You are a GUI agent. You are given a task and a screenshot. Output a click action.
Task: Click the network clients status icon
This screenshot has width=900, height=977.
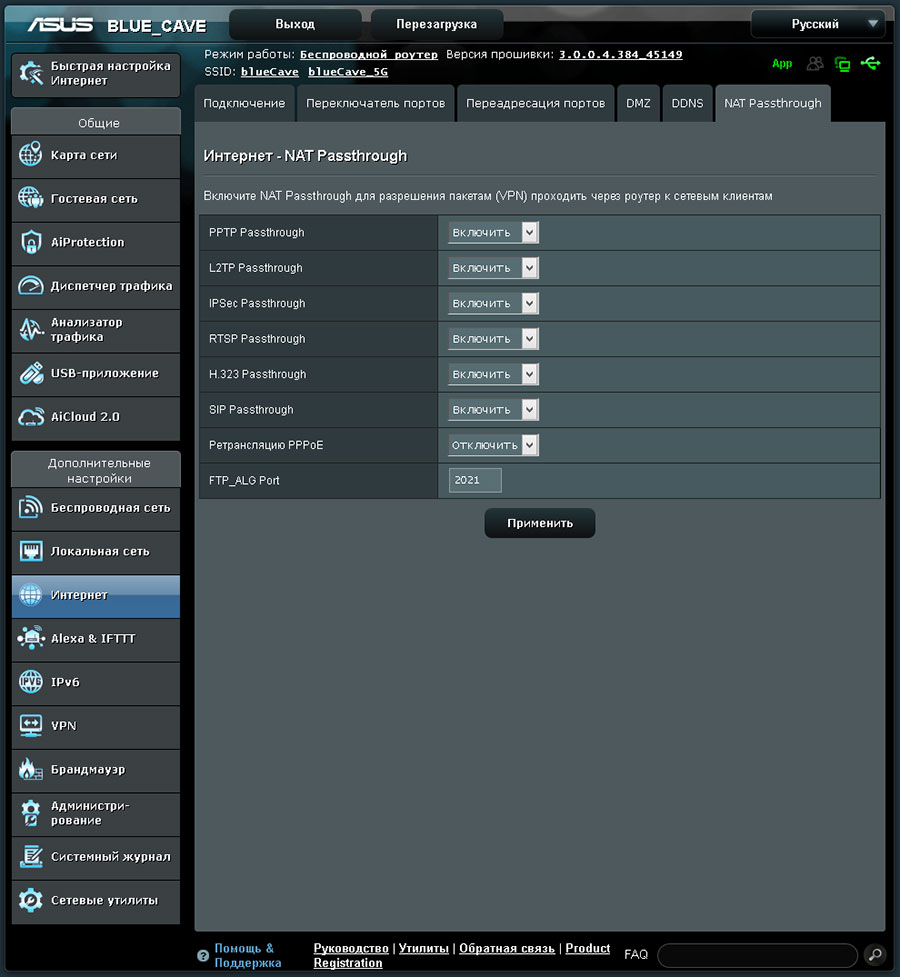842,64
